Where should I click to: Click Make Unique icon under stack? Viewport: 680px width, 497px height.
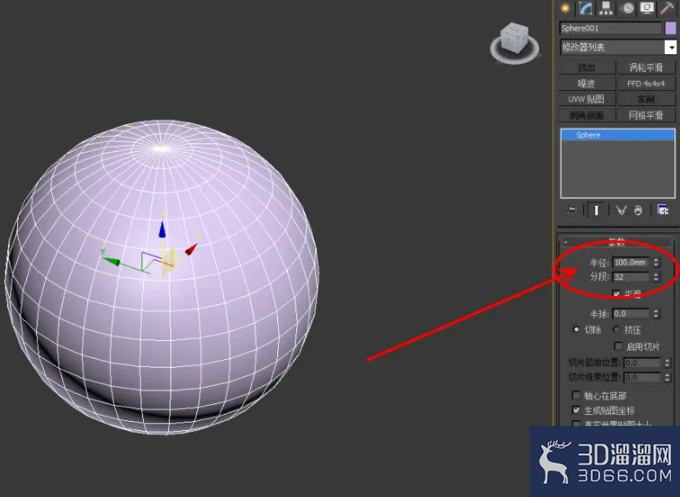[621, 210]
